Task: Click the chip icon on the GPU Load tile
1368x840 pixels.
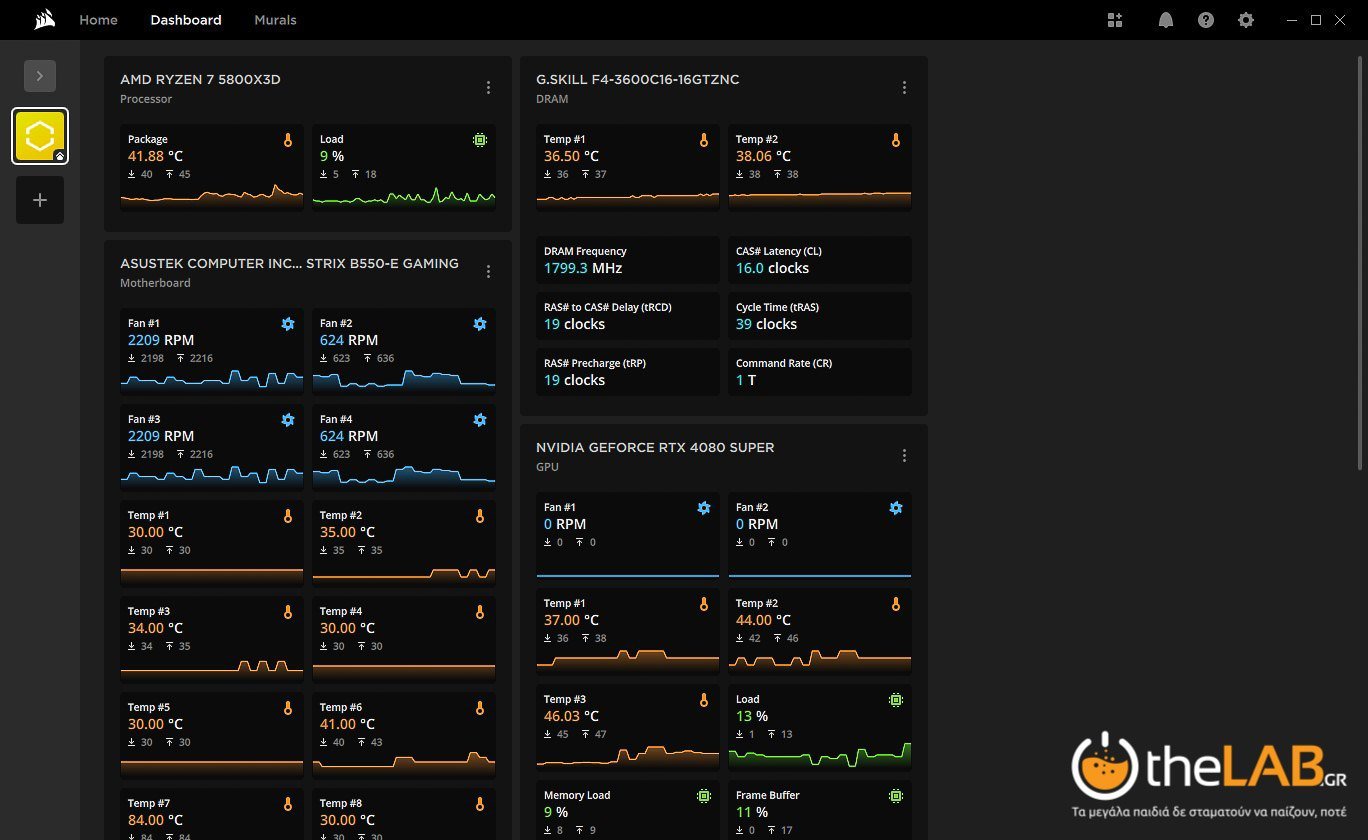Action: pyautogui.click(x=896, y=700)
